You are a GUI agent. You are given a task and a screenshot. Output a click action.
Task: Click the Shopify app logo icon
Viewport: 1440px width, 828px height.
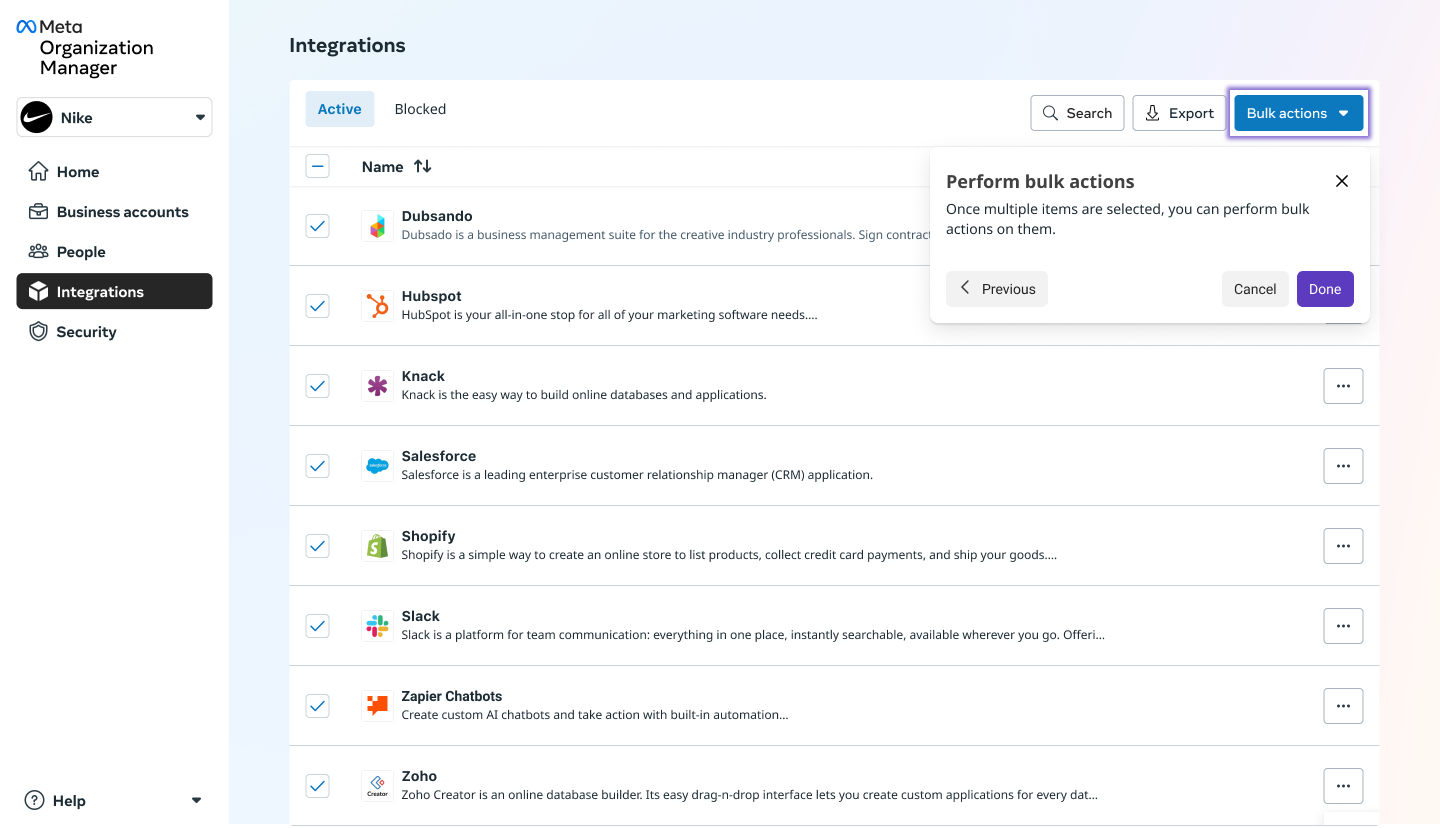tap(377, 546)
